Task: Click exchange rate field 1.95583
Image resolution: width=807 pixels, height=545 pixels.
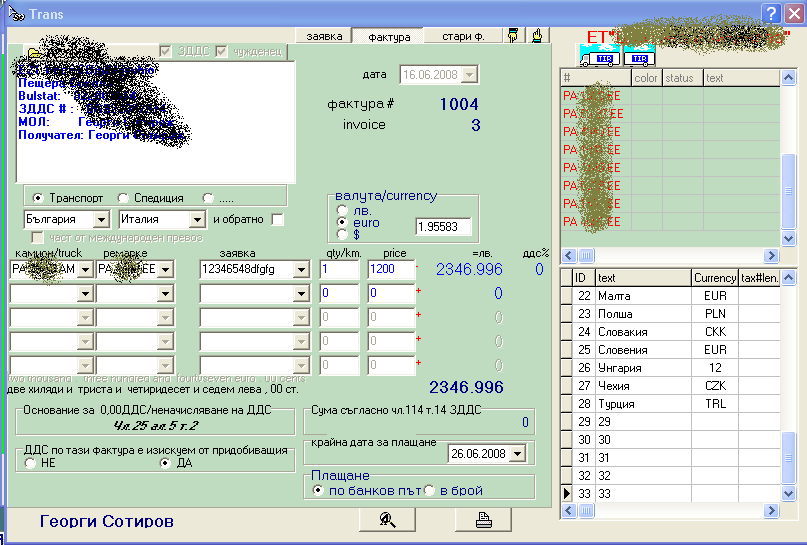Action: pyautogui.click(x=443, y=227)
